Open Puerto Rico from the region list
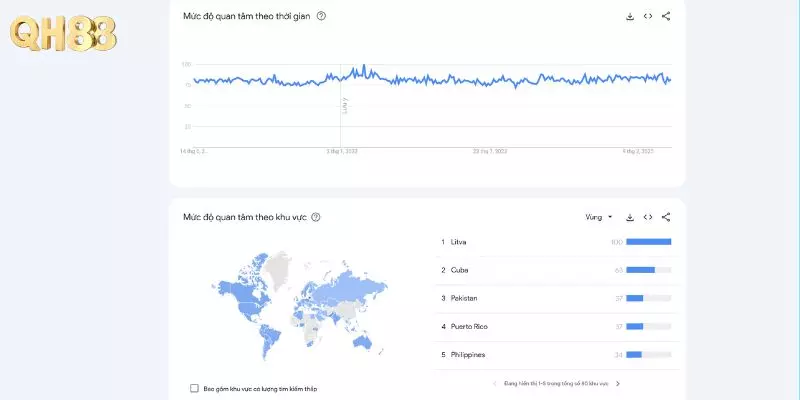The height and width of the screenshot is (400, 800). click(x=470, y=326)
